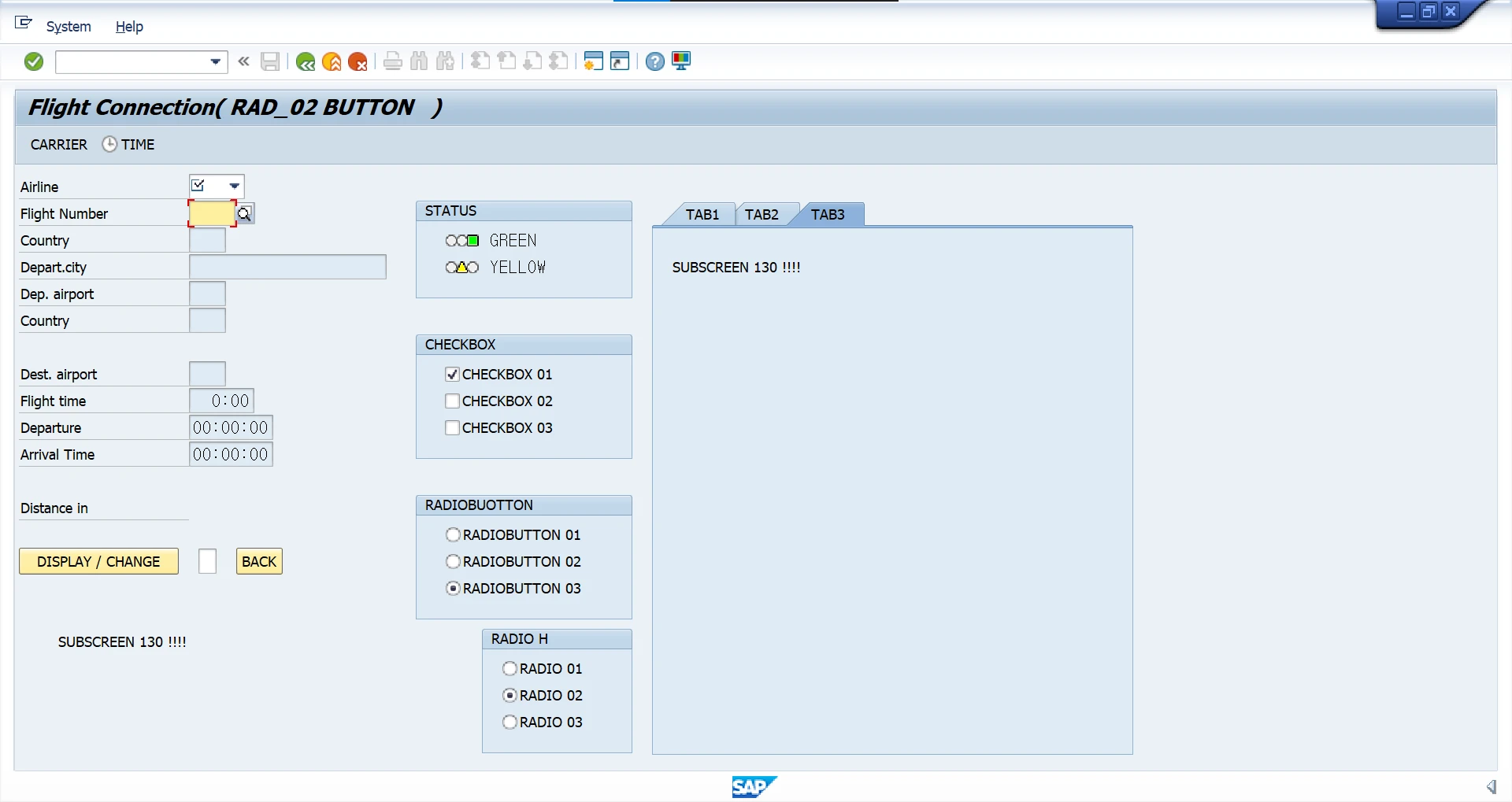
Task: Click the TIME button with clock icon
Action: pyautogui.click(x=129, y=145)
